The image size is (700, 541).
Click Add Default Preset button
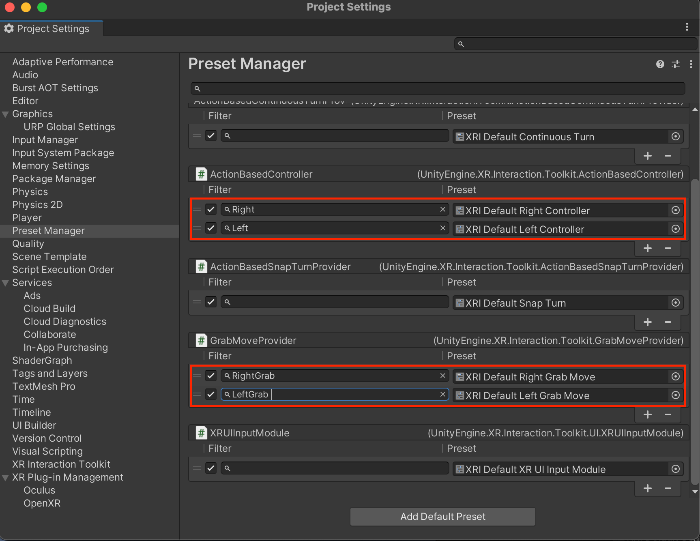click(442, 516)
